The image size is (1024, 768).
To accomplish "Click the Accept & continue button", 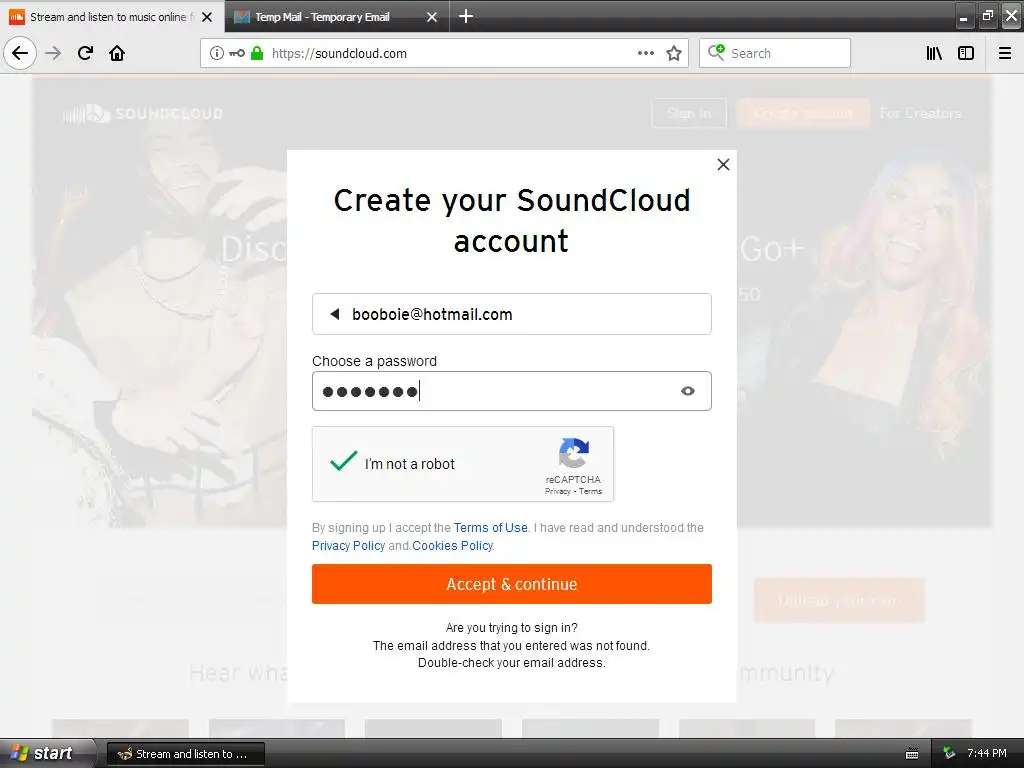I will pyautogui.click(x=511, y=584).
